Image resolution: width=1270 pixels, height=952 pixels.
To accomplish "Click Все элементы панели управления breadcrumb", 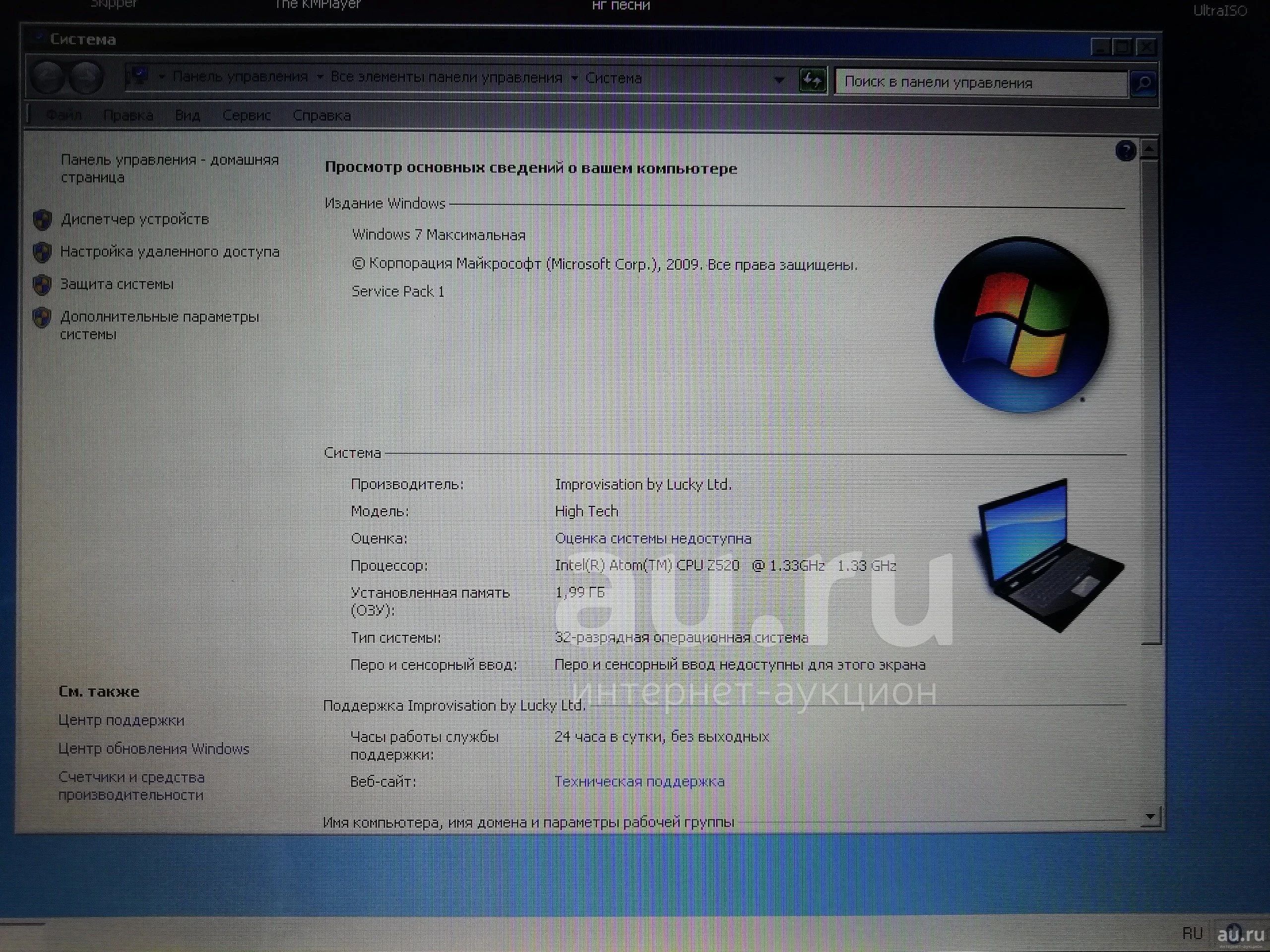I will [x=446, y=77].
